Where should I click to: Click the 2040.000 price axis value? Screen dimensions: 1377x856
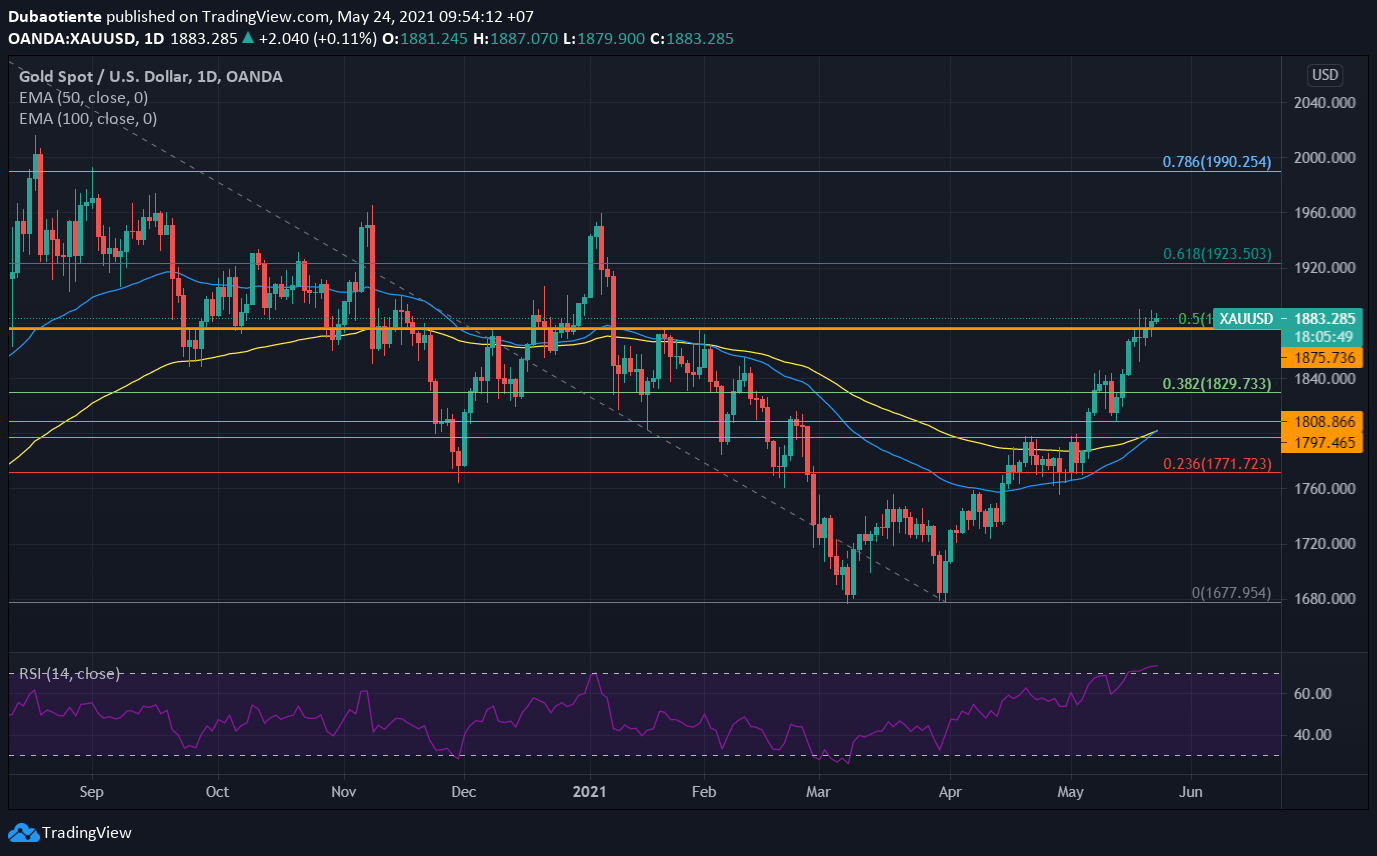[x=1324, y=103]
